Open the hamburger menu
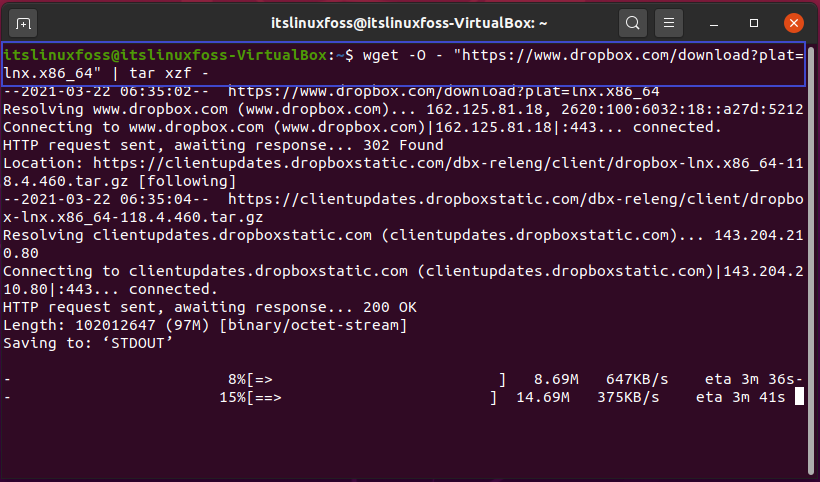Image resolution: width=820 pixels, height=482 pixels. (x=668, y=24)
